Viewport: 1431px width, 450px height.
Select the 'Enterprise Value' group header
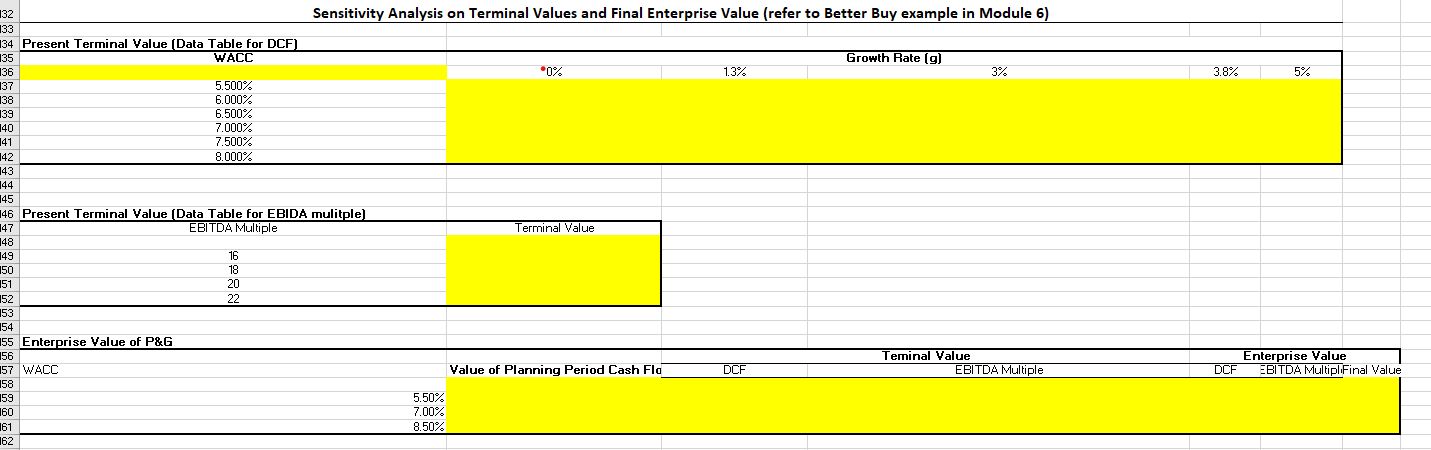[1294, 356]
